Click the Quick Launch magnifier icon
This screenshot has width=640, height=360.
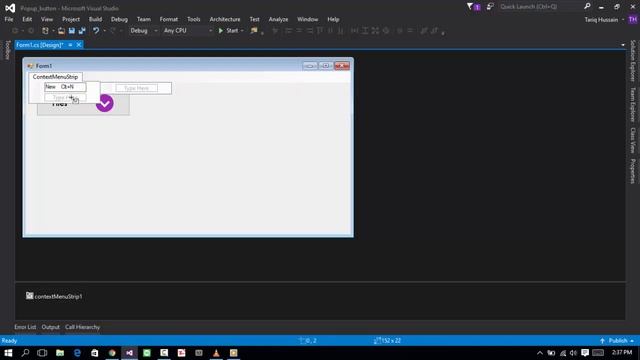(587, 6)
